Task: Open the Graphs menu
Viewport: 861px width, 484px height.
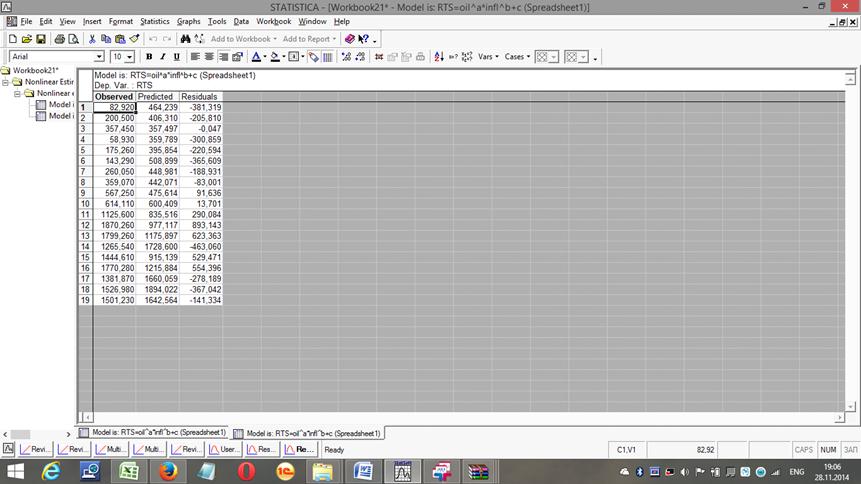Action: (x=188, y=21)
